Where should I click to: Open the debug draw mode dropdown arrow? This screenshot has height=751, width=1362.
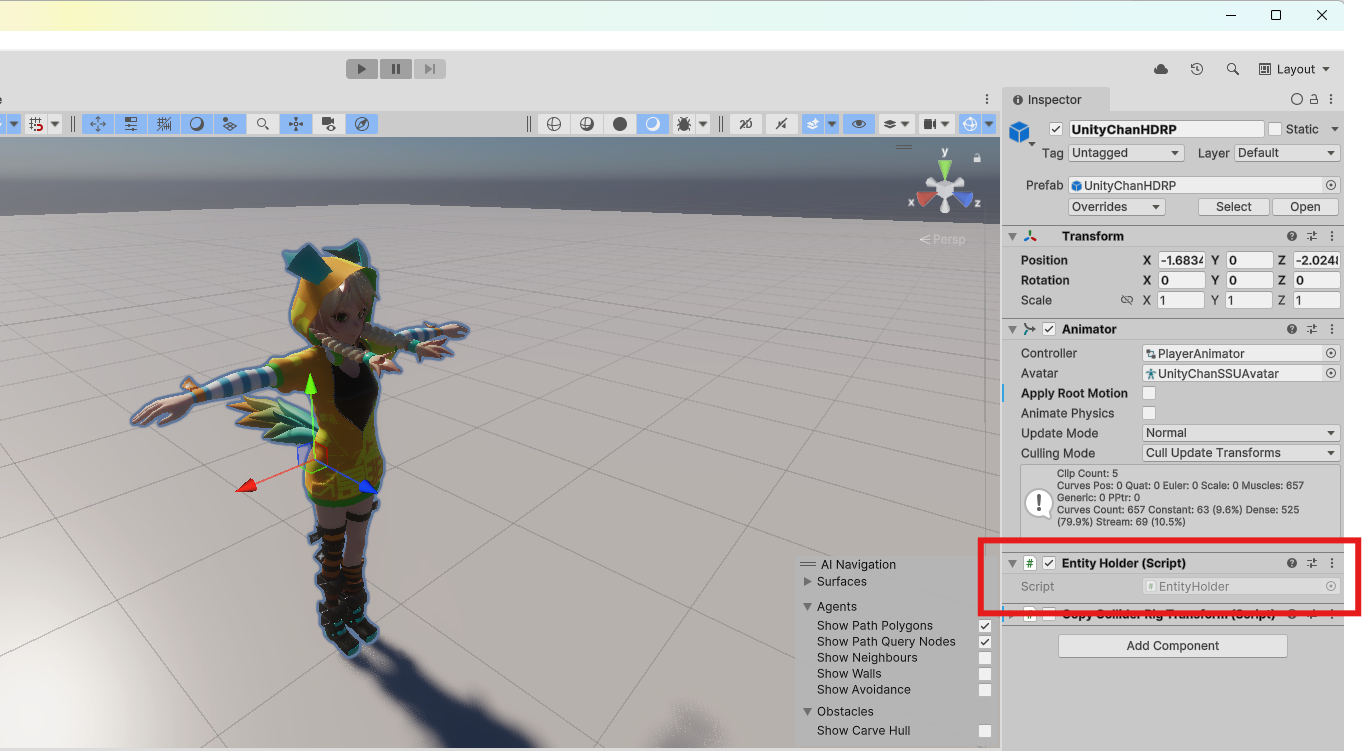(x=703, y=124)
